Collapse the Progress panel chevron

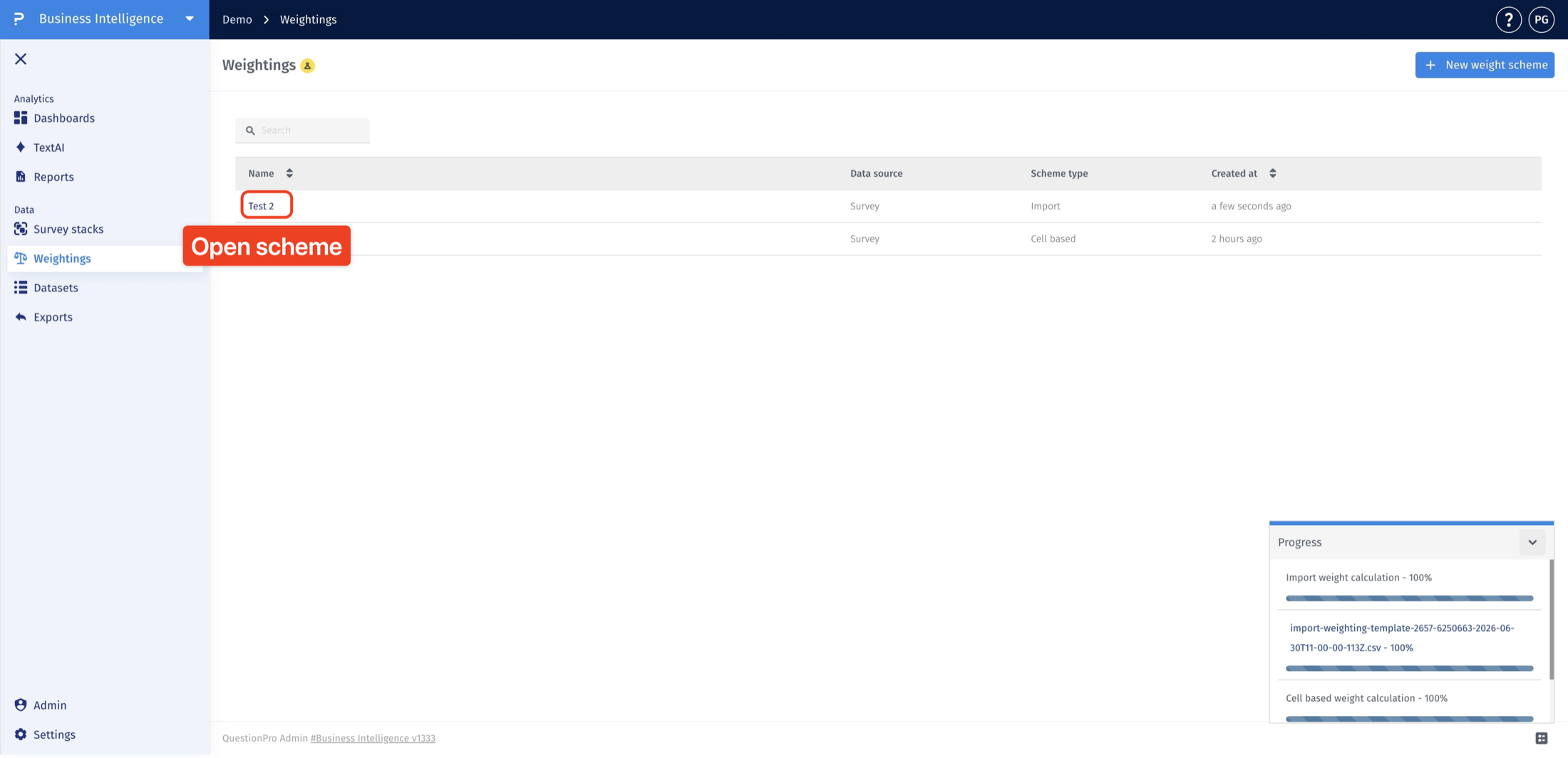pyautogui.click(x=1532, y=542)
